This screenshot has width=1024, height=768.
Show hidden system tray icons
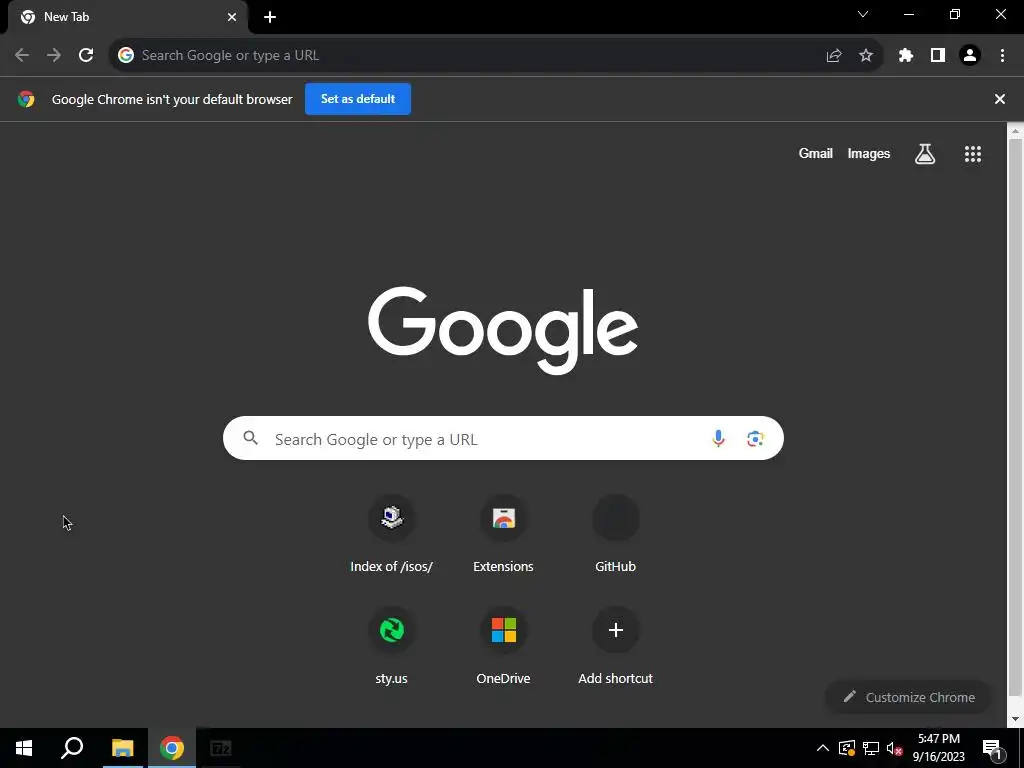pos(823,748)
